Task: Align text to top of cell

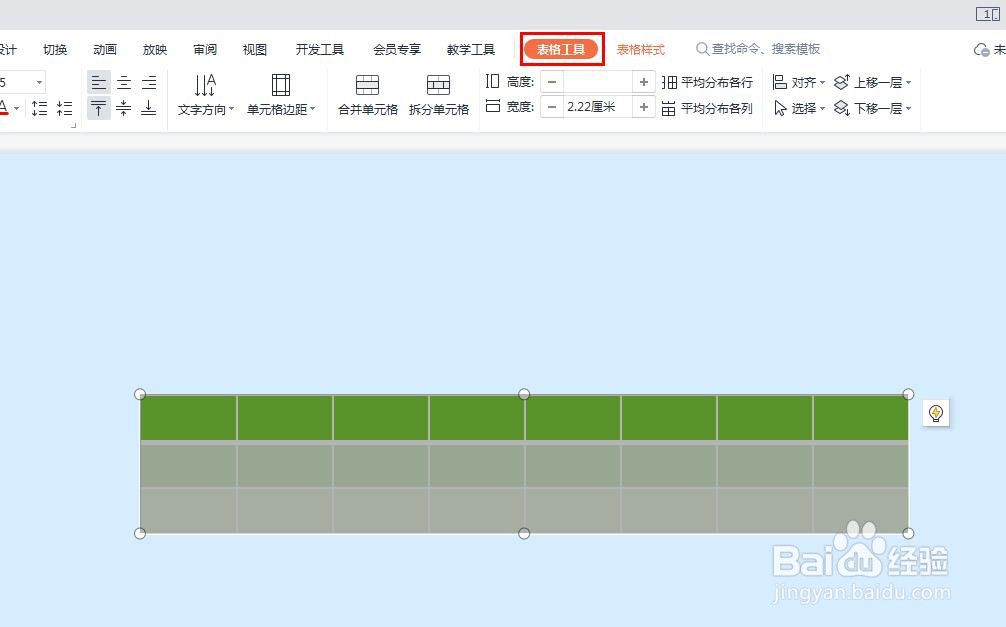Action: tap(99, 108)
